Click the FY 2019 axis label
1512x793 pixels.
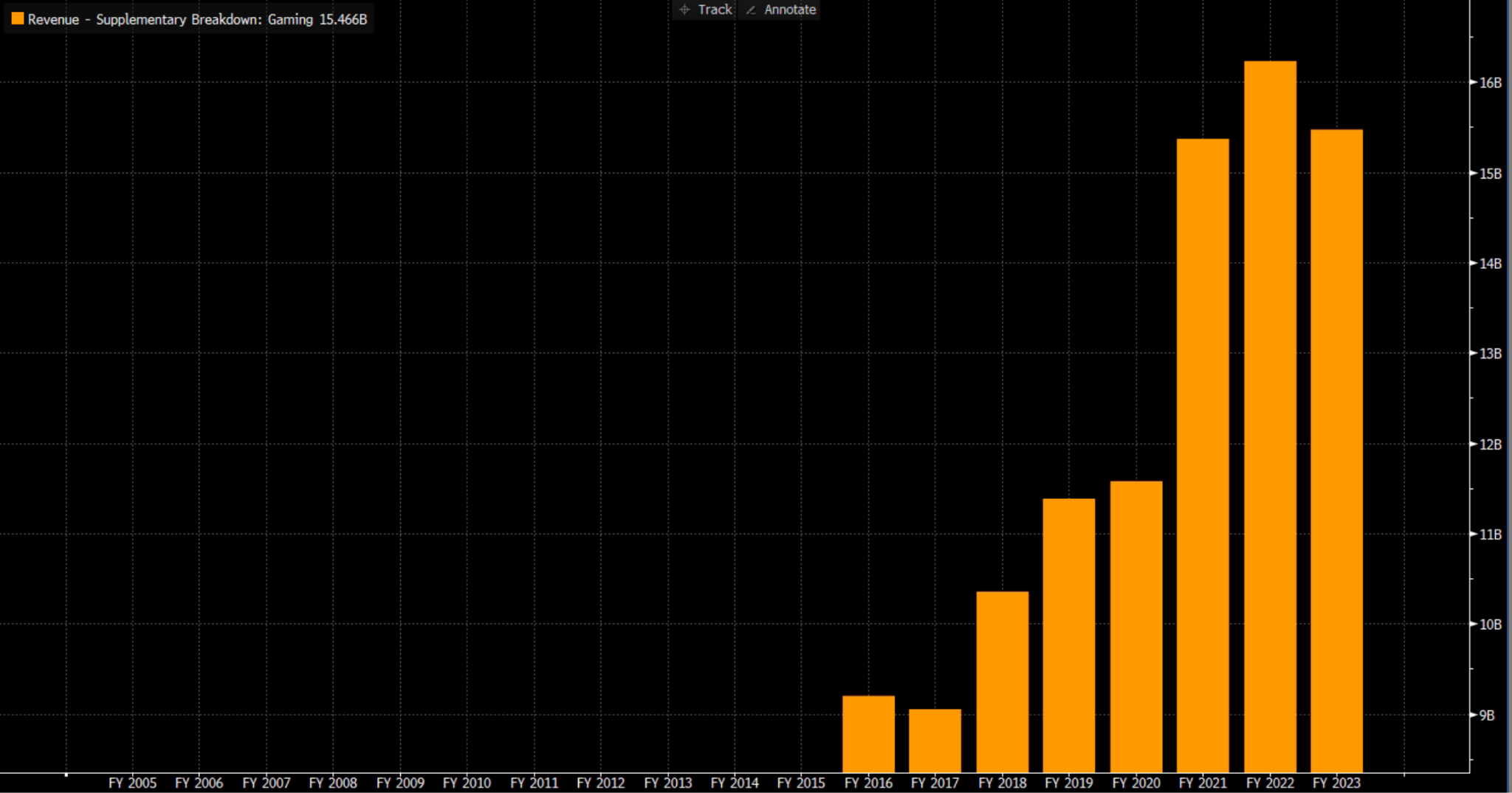pos(1069,783)
